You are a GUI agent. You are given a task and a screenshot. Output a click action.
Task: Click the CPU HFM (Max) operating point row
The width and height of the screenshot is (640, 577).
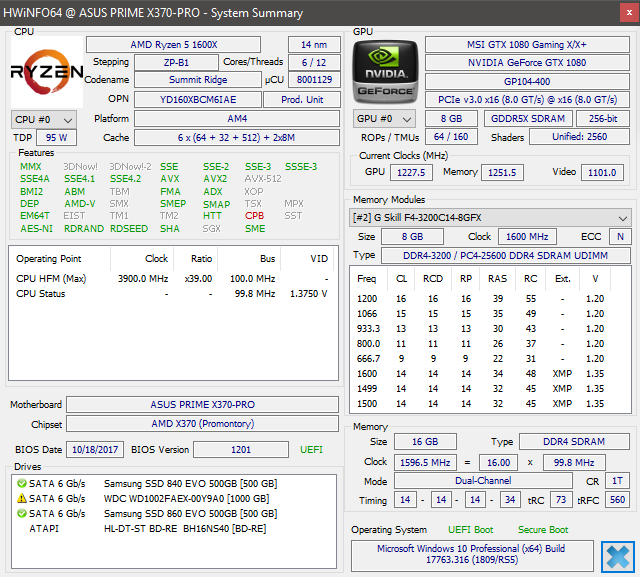(173, 279)
